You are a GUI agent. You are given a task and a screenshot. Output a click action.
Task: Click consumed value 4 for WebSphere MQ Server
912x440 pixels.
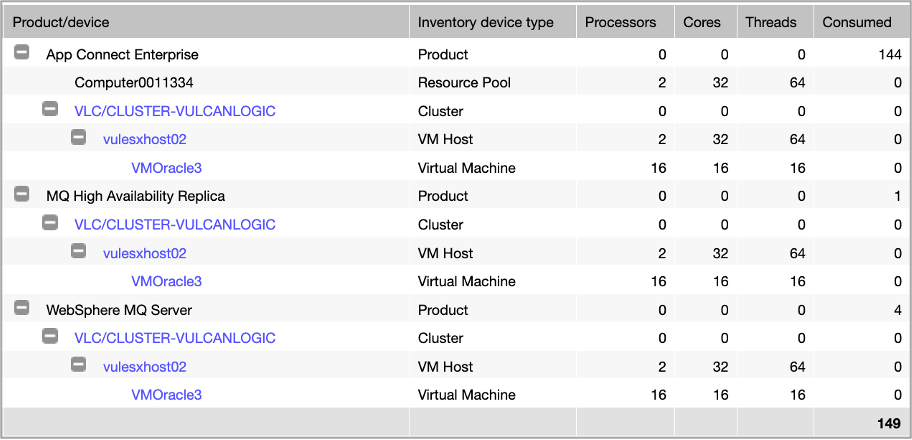pyautogui.click(x=898, y=310)
